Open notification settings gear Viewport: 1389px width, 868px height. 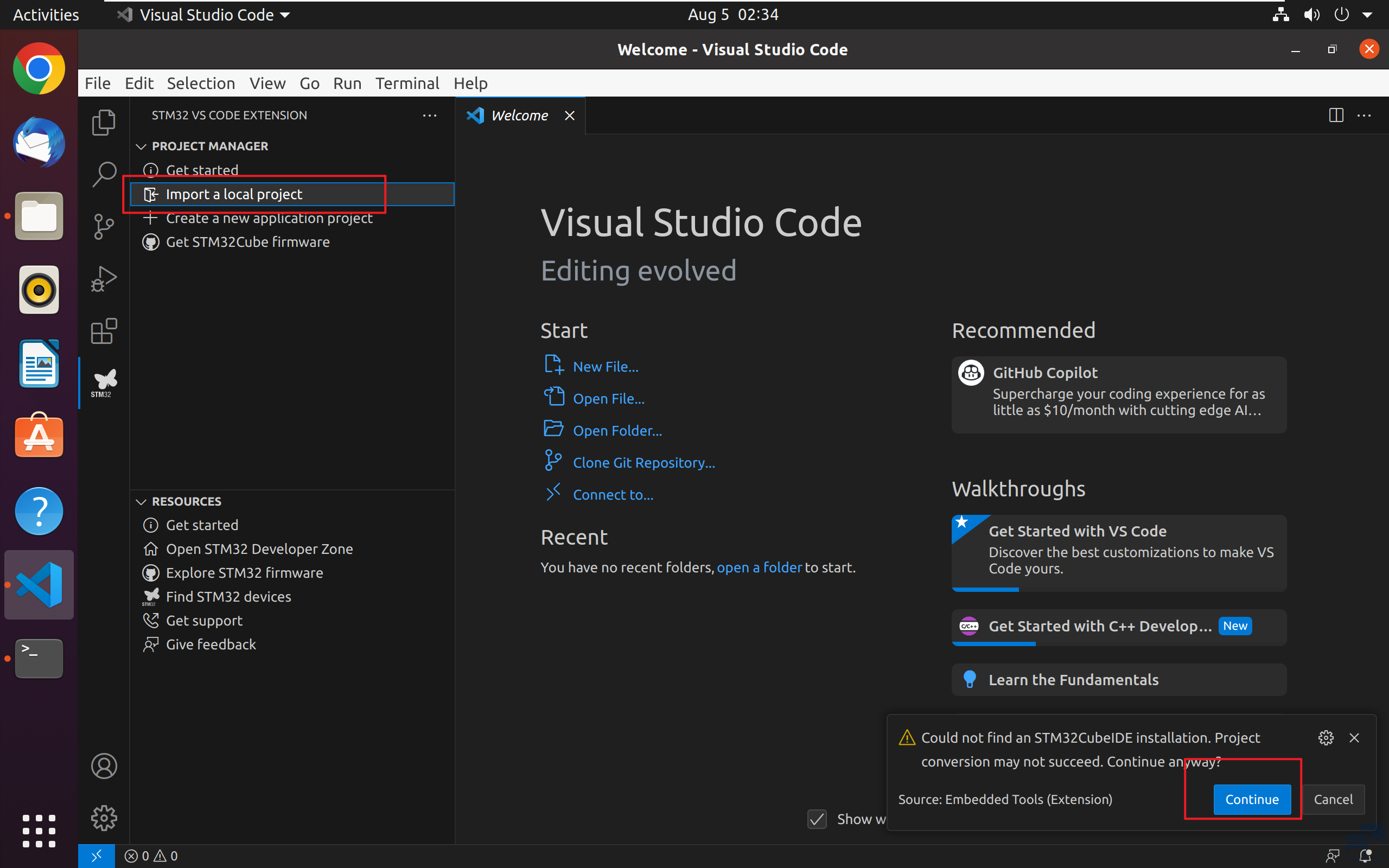coord(1326,738)
